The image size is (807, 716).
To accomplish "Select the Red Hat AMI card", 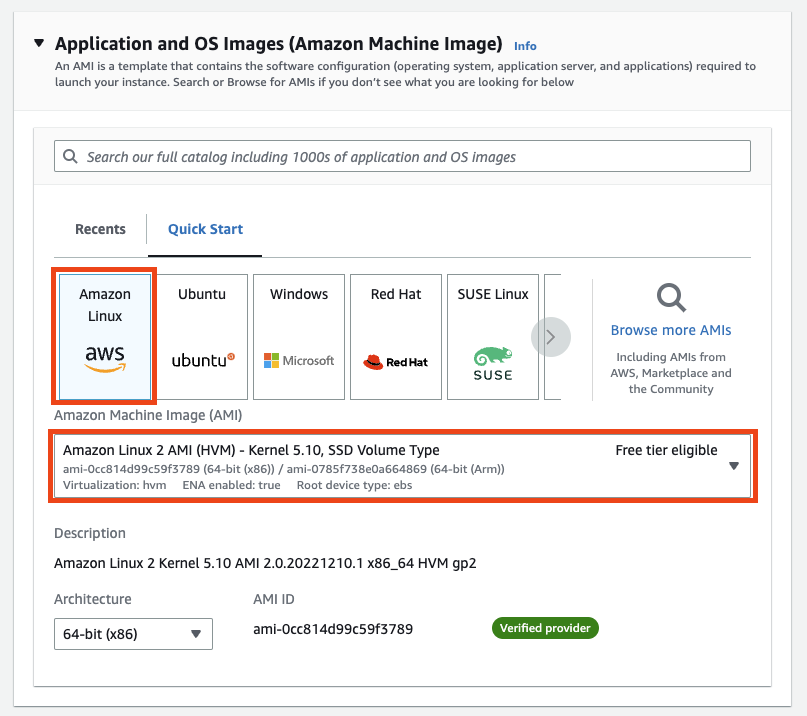I will click(396, 337).
